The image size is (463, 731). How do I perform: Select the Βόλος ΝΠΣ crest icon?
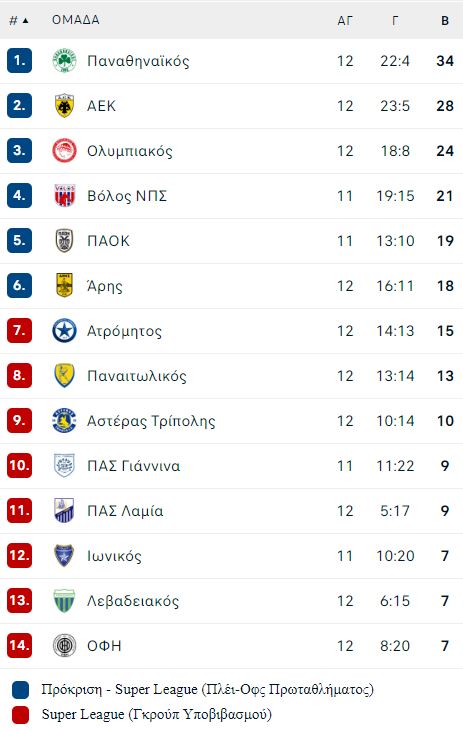64,196
